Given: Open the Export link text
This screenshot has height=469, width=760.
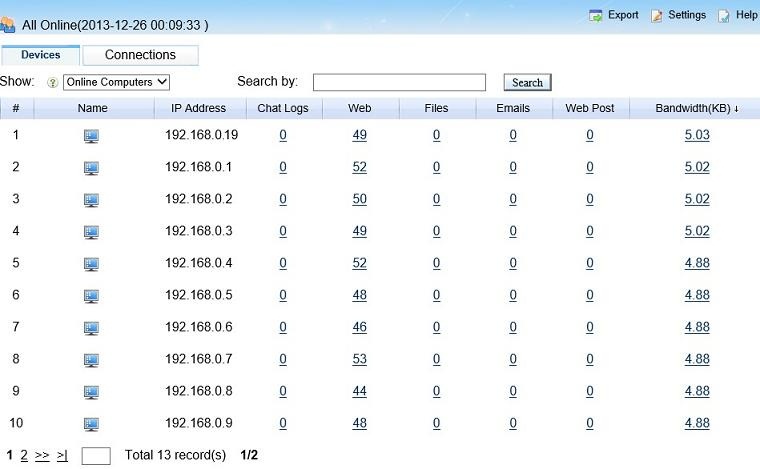Looking at the screenshot, I should pyautogui.click(x=623, y=15).
